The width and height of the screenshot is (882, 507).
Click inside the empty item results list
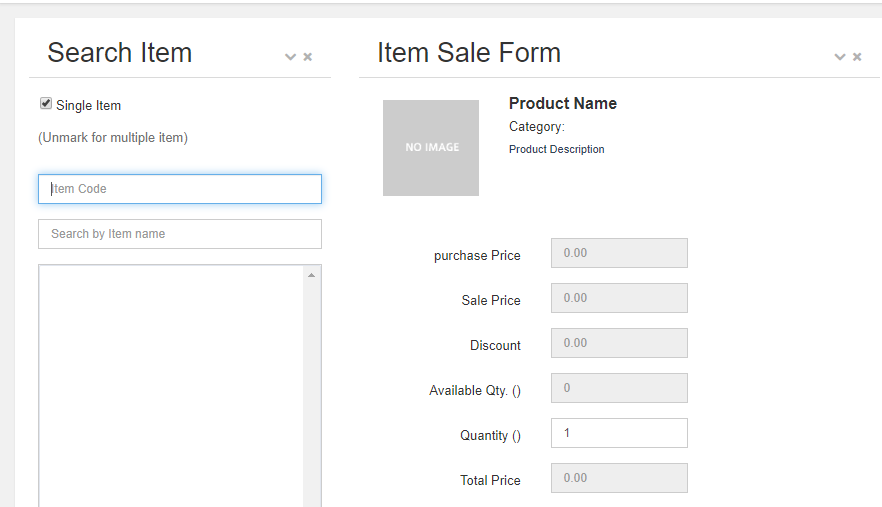point(171,386)
